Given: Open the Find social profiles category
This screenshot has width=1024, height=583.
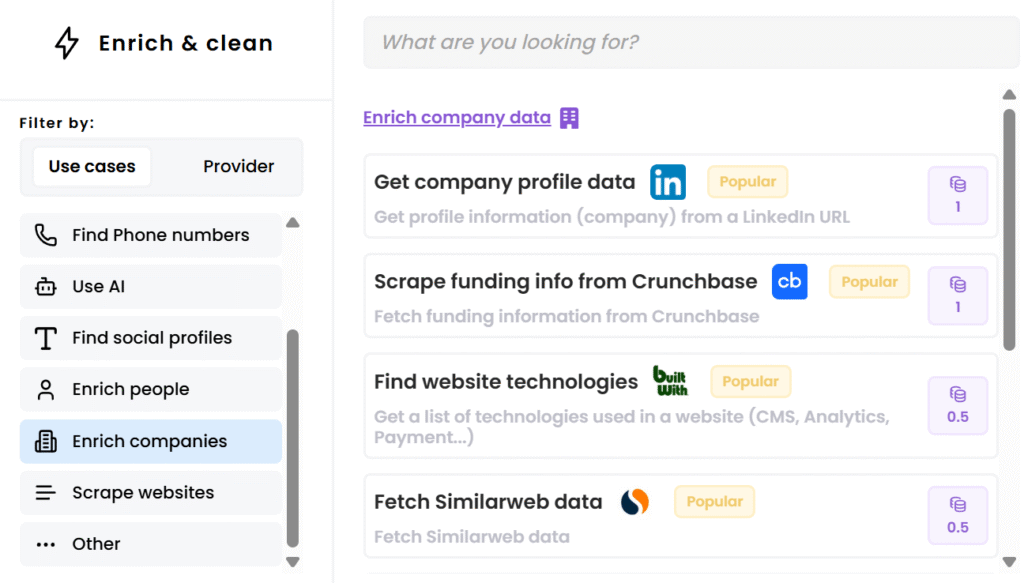Looking at the screenshot, I should pyautogui.click(x=151, y=338).
